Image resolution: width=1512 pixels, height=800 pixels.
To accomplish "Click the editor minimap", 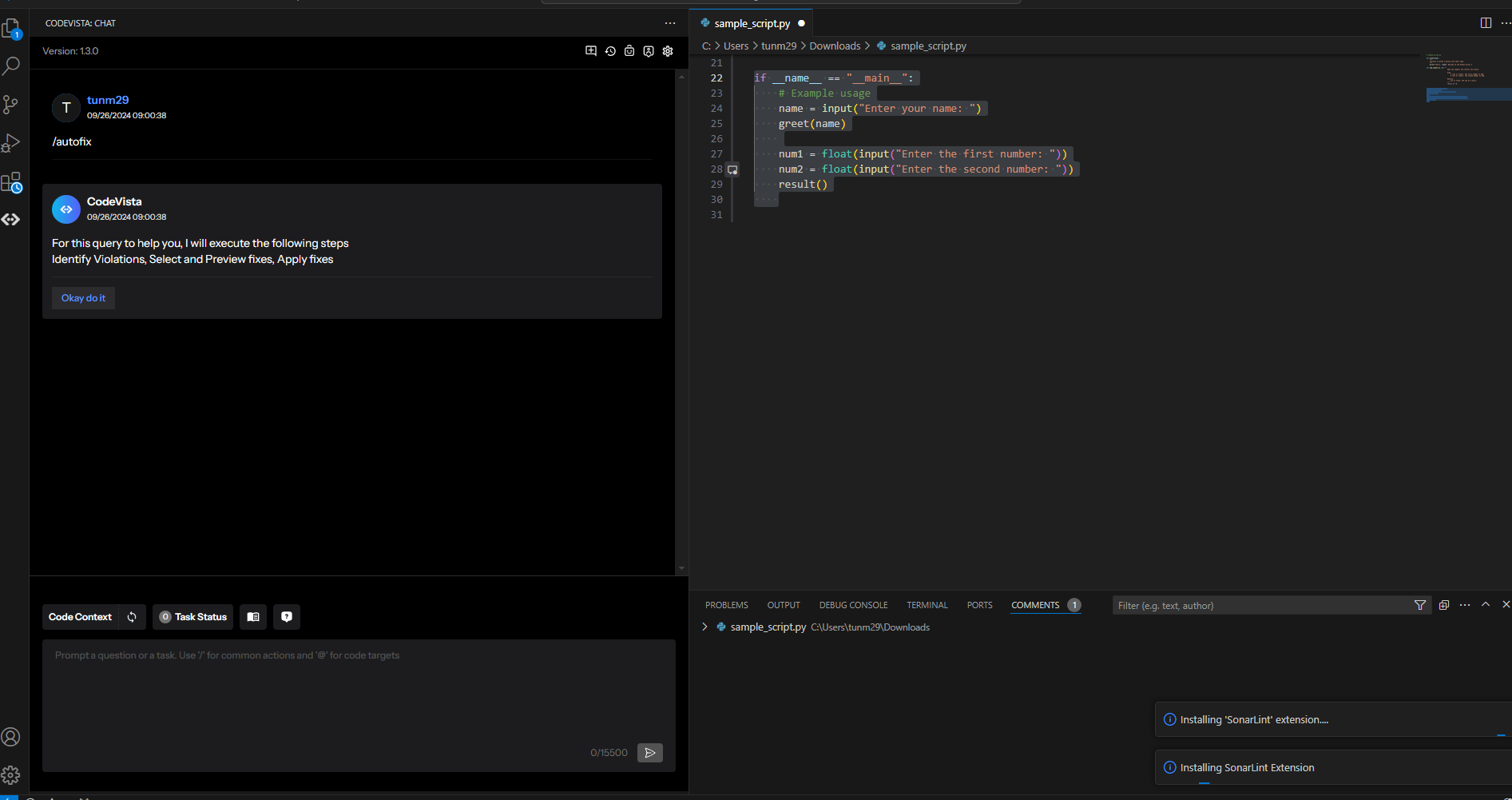I will point(1466,78).
